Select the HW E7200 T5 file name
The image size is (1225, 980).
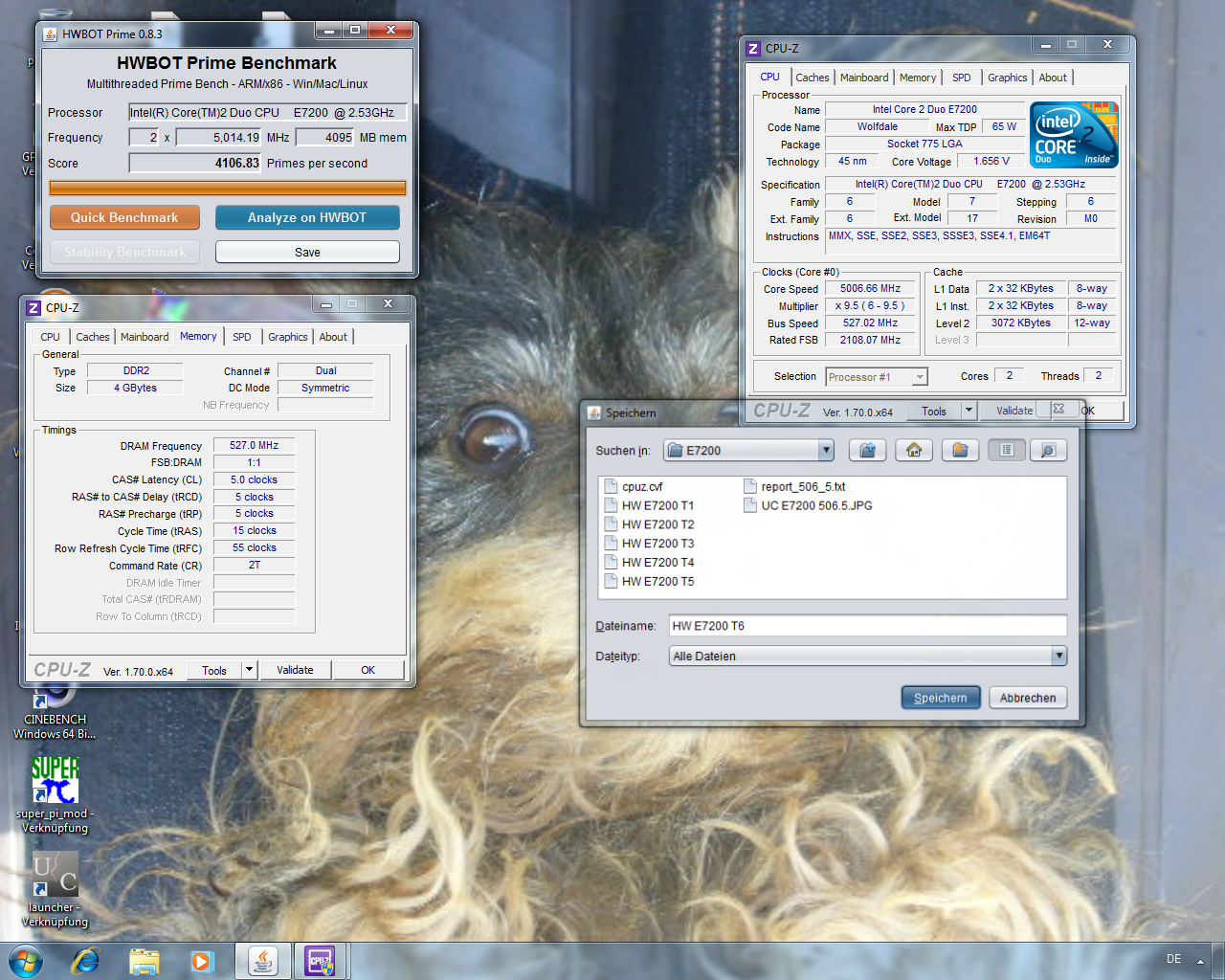coord(658,582)
